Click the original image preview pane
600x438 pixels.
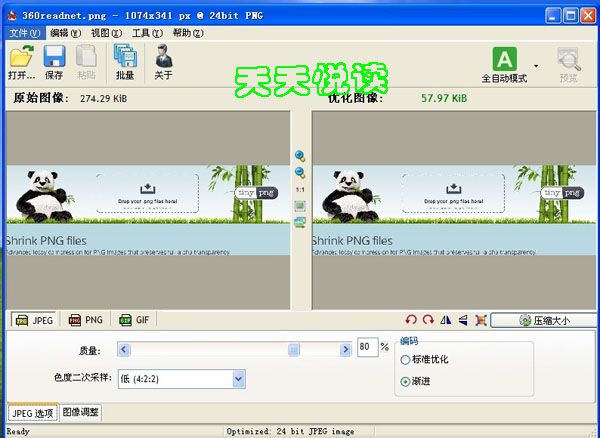148,210
